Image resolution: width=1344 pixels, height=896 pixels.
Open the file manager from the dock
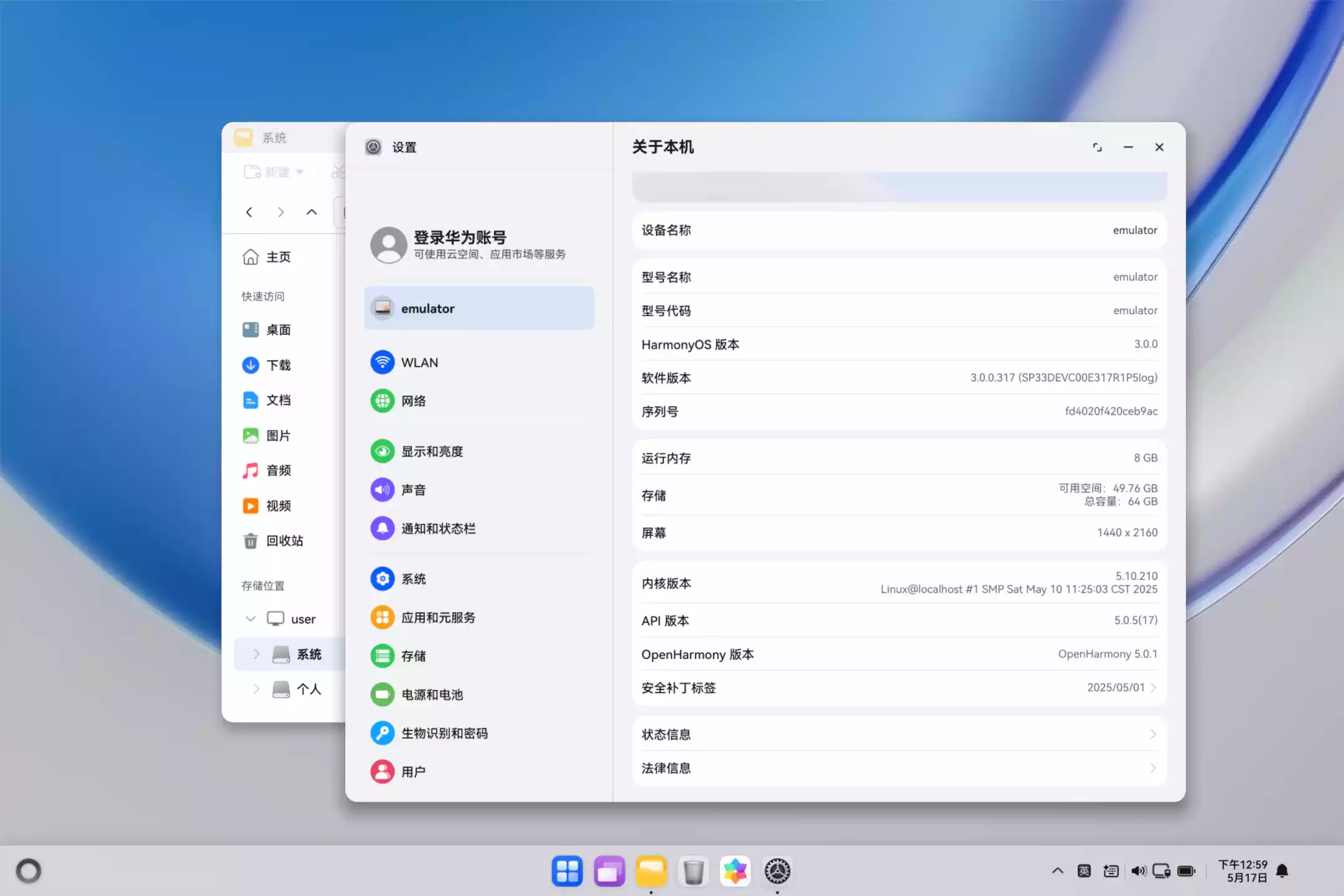click(x=651, y=870)
